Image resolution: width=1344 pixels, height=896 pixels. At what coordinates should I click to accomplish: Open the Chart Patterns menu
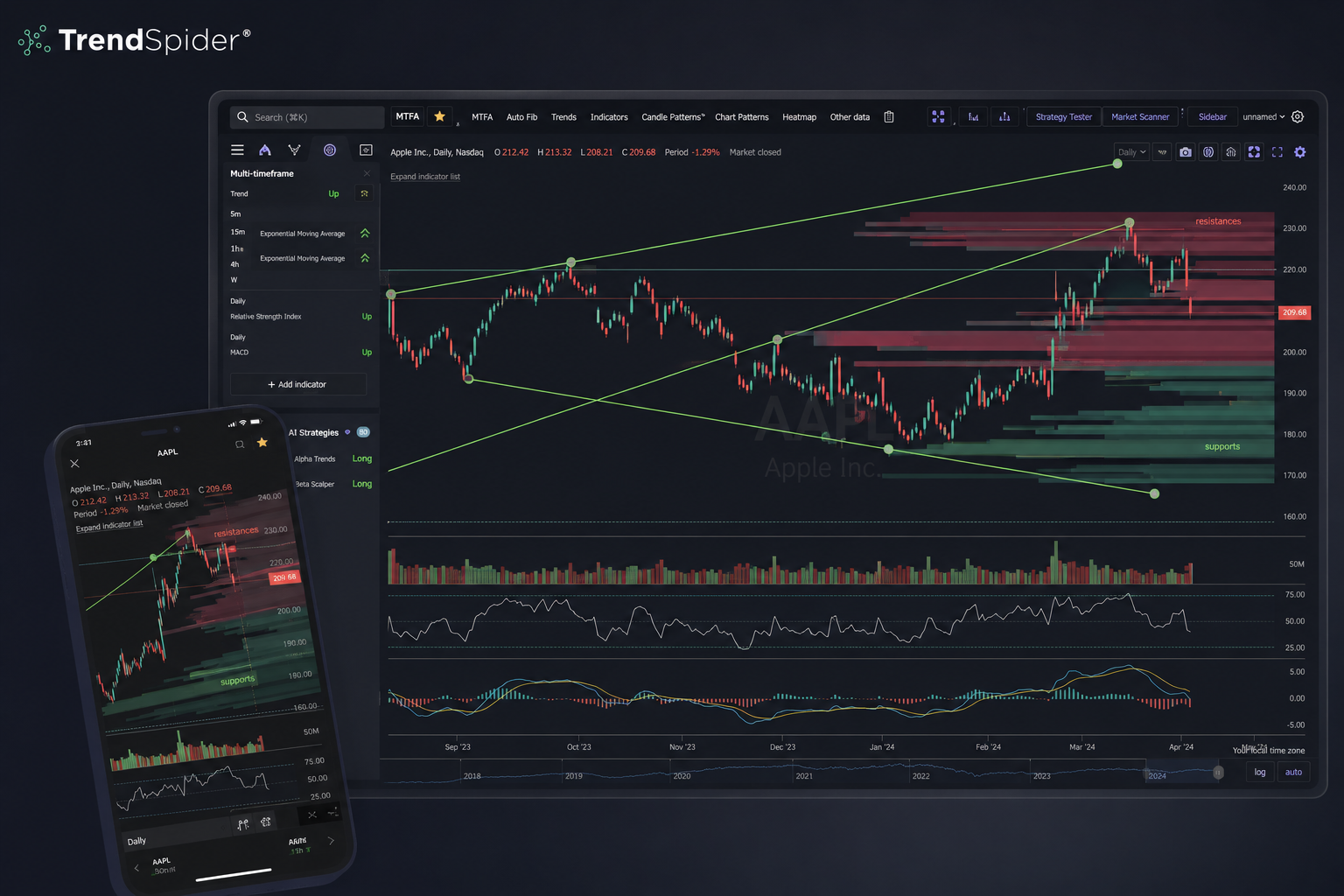point(742,117)
